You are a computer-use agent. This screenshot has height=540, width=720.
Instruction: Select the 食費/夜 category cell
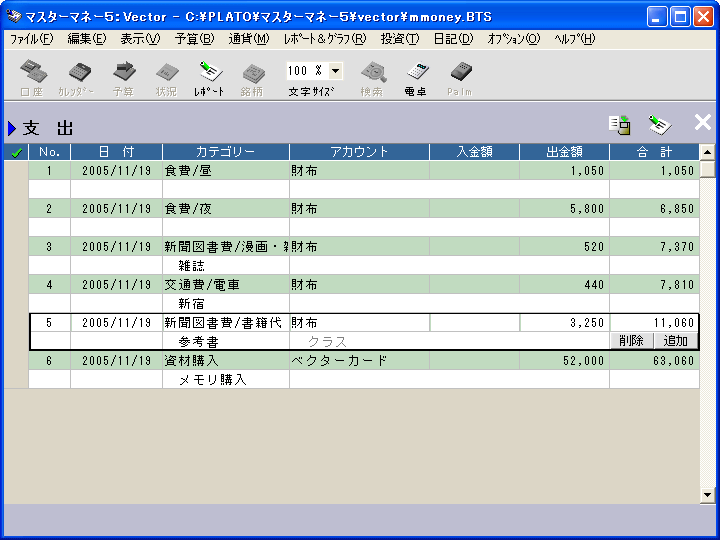(x=225, y=209)
